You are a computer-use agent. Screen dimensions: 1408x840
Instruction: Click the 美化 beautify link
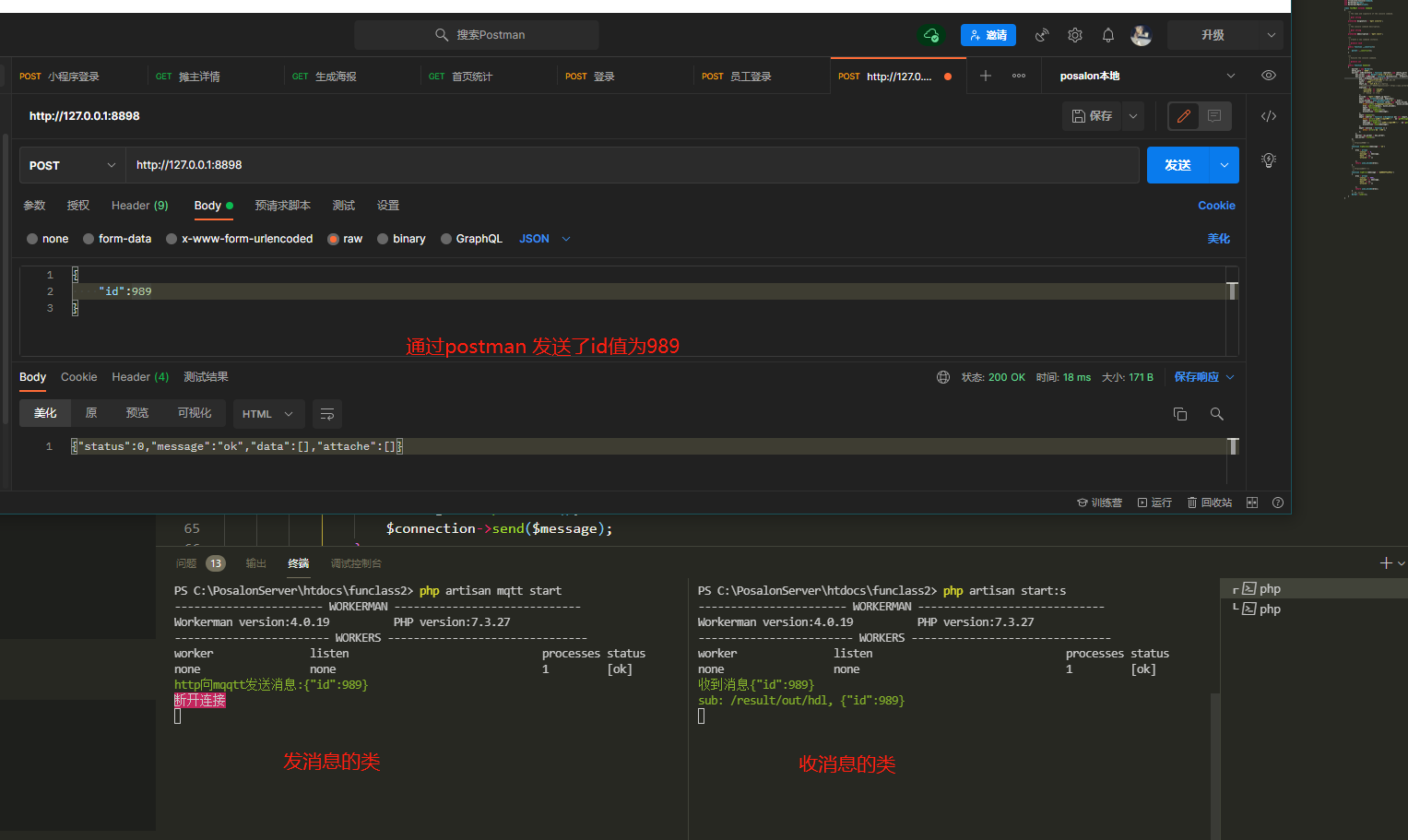(1219, 239)
